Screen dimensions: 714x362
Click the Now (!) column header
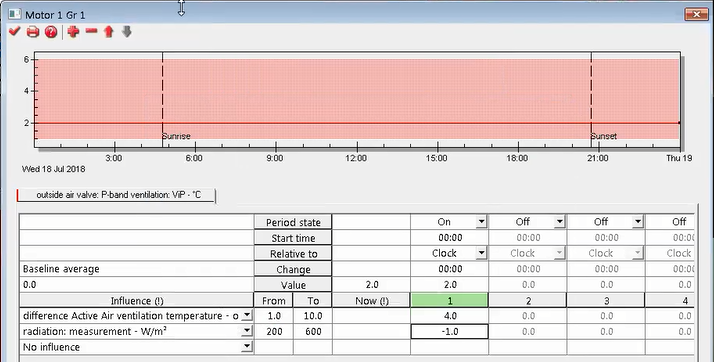pos(372,301)
